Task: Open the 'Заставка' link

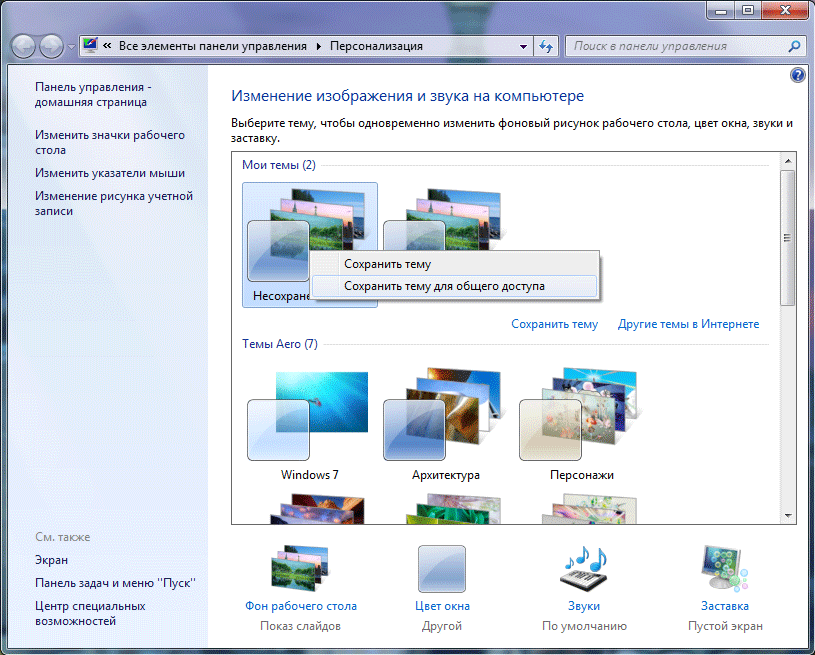Action: (725, 606)
